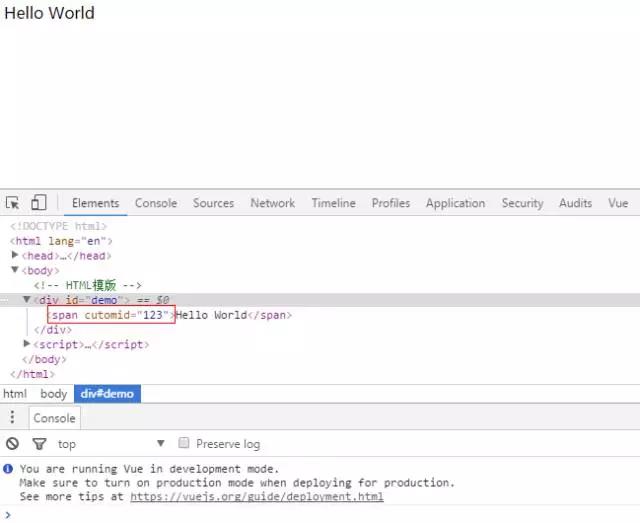
Task: Click the 'You are running Vue' message
Action: click(x=149, y=469)
